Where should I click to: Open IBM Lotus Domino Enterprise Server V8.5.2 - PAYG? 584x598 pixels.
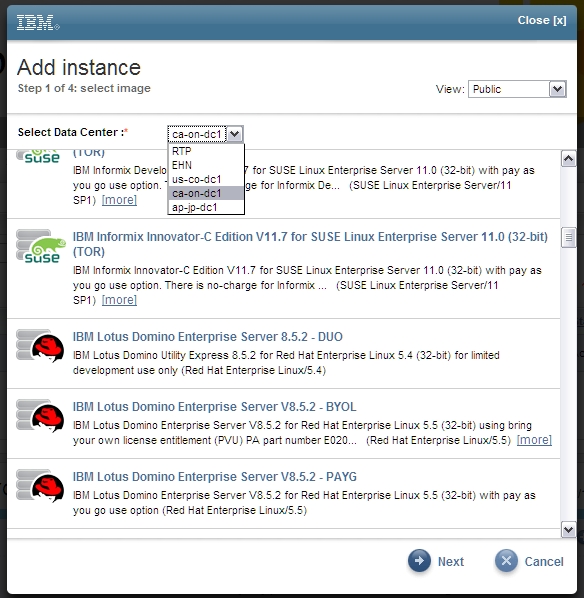215,477
